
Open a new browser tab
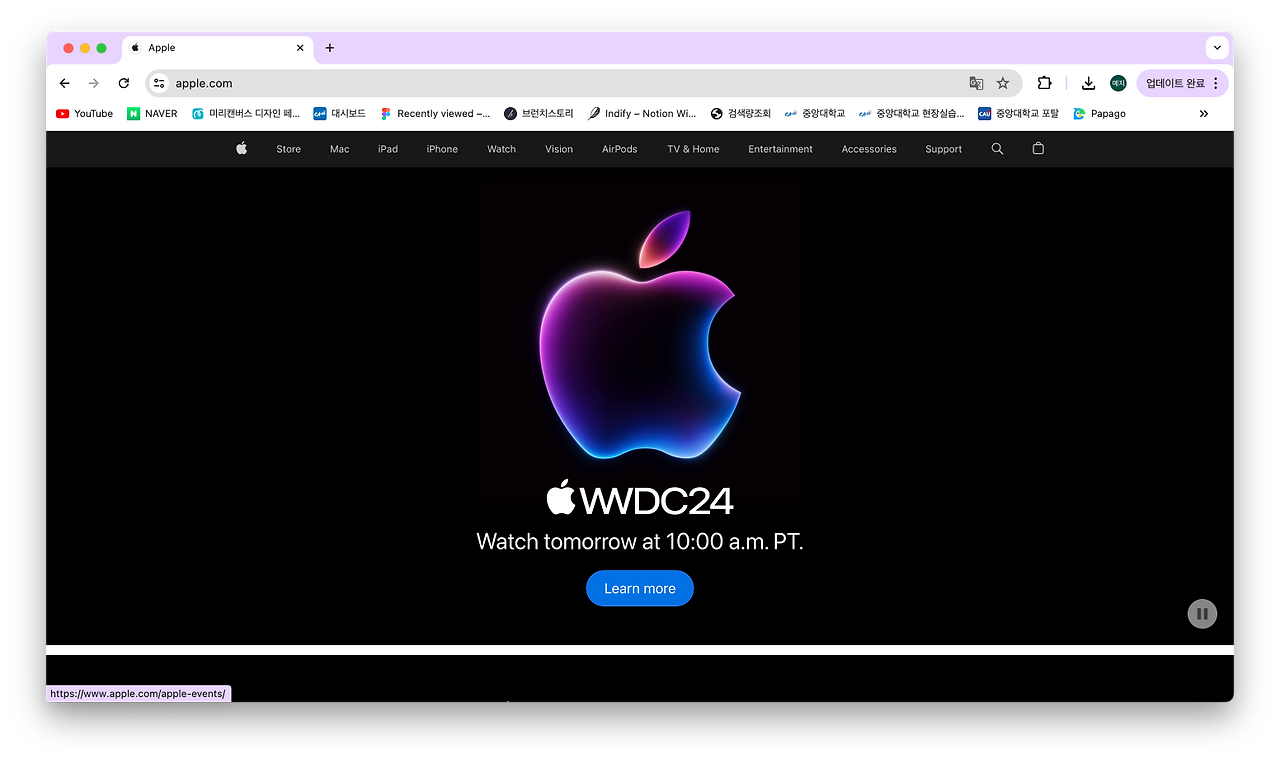tap(330, 48)
